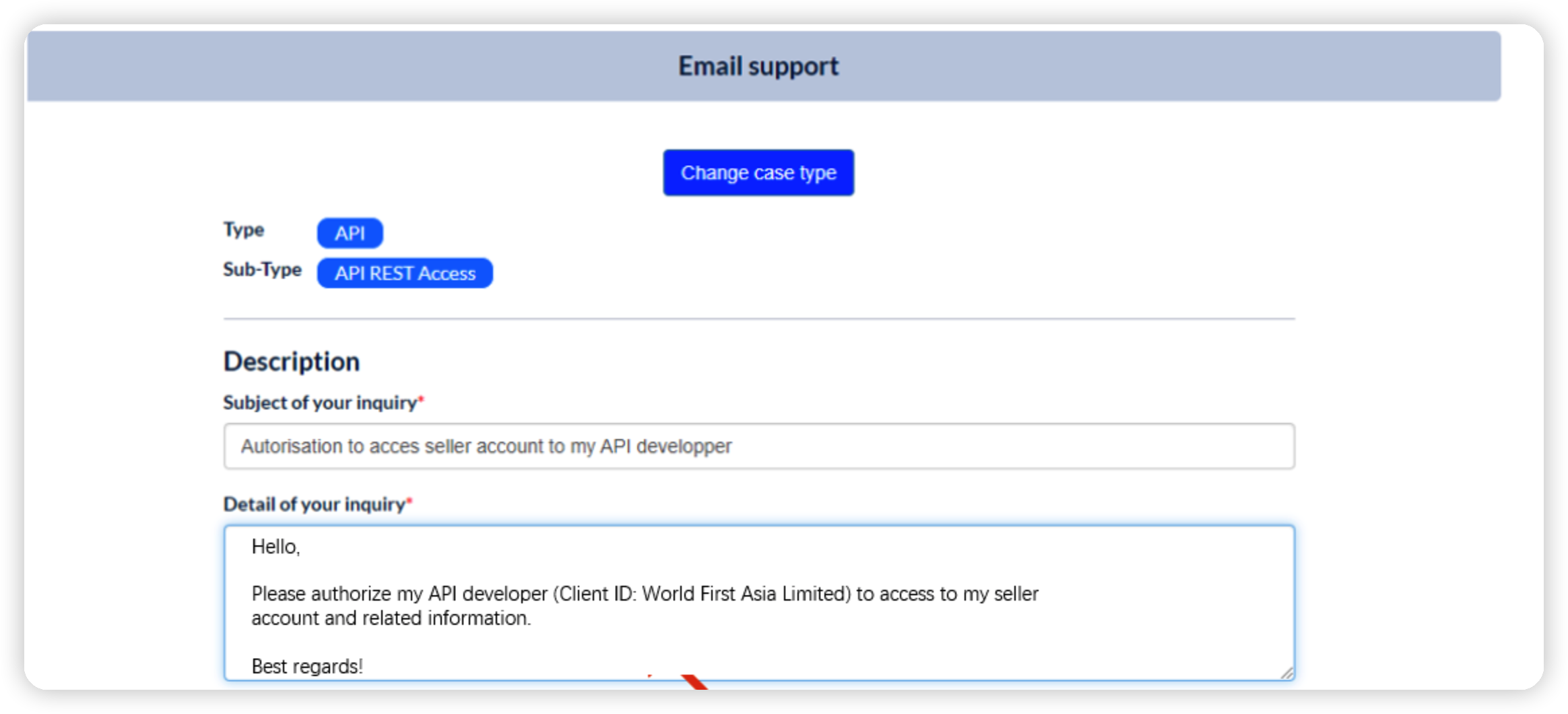This screenshot has width=1568, height=714.
Task: Click the 'Sub-Type' field label
Action: (x=263, y=269)
